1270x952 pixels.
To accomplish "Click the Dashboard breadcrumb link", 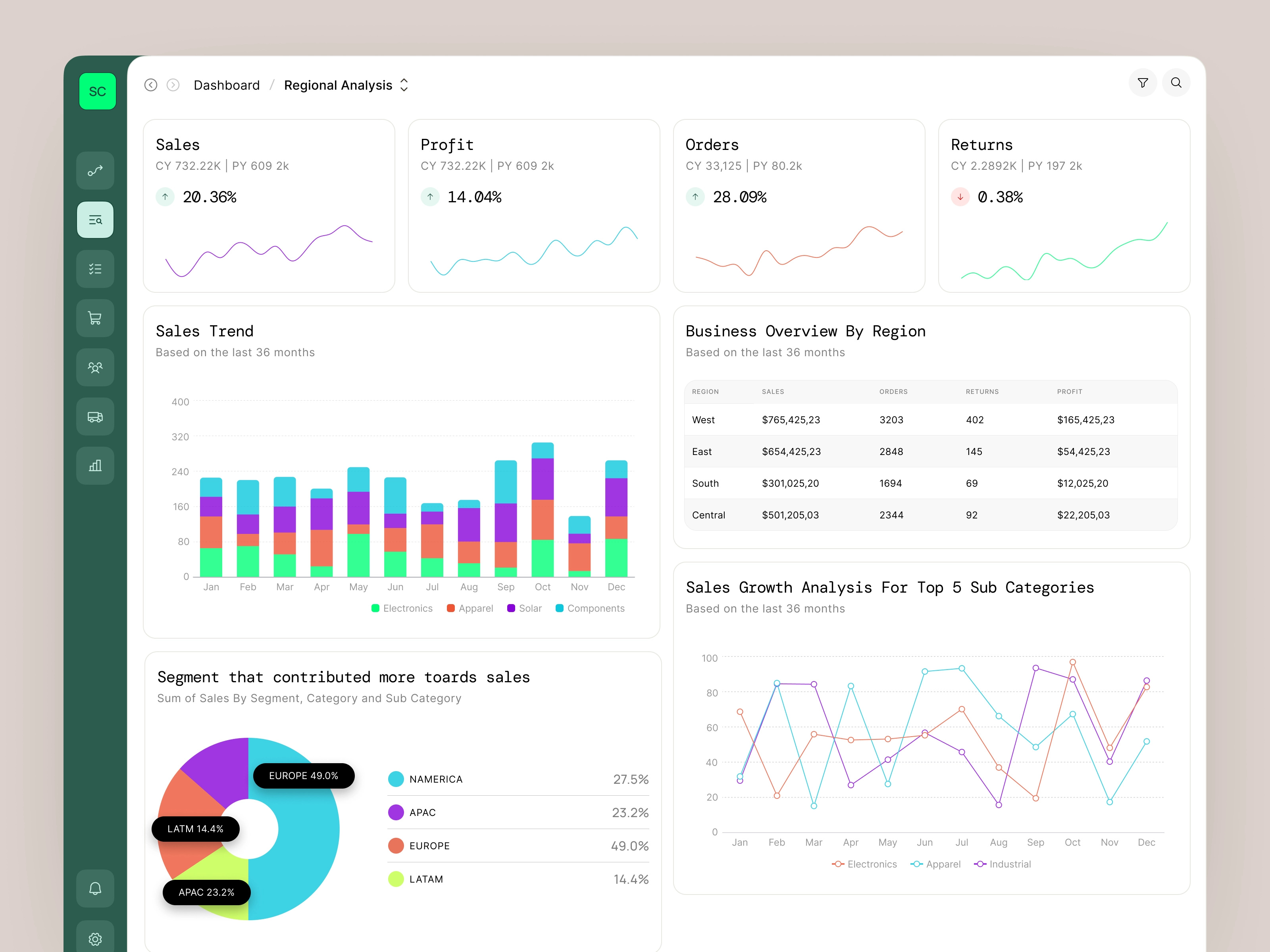I will (x=226, y=85).
